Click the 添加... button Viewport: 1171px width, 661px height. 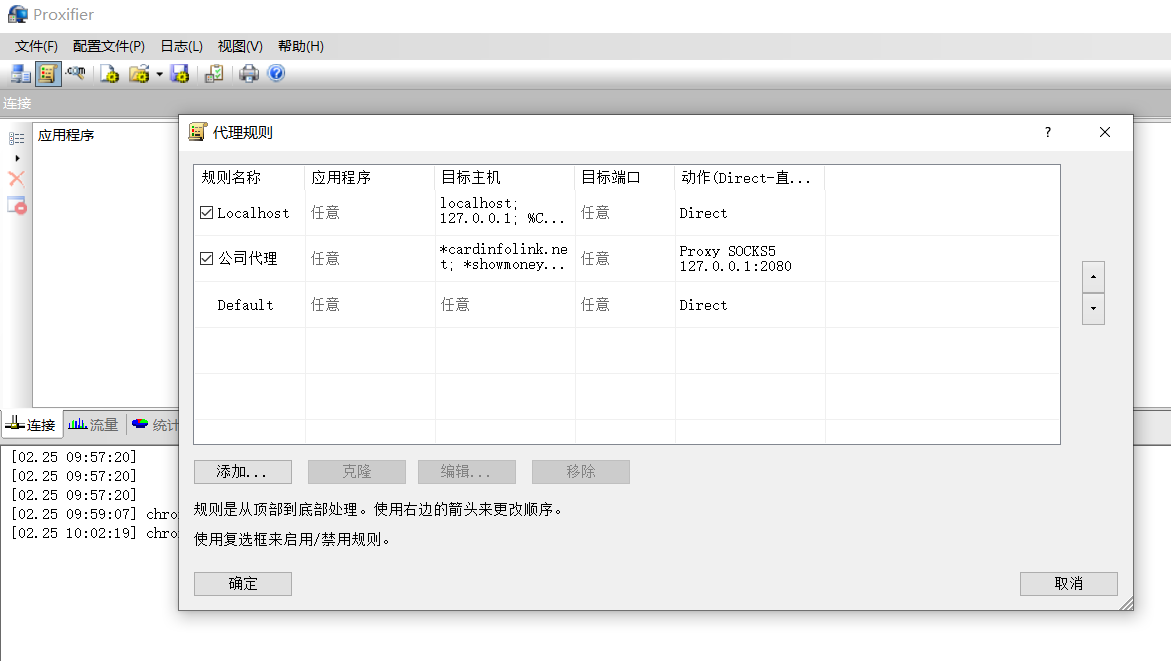pos(243,472)
